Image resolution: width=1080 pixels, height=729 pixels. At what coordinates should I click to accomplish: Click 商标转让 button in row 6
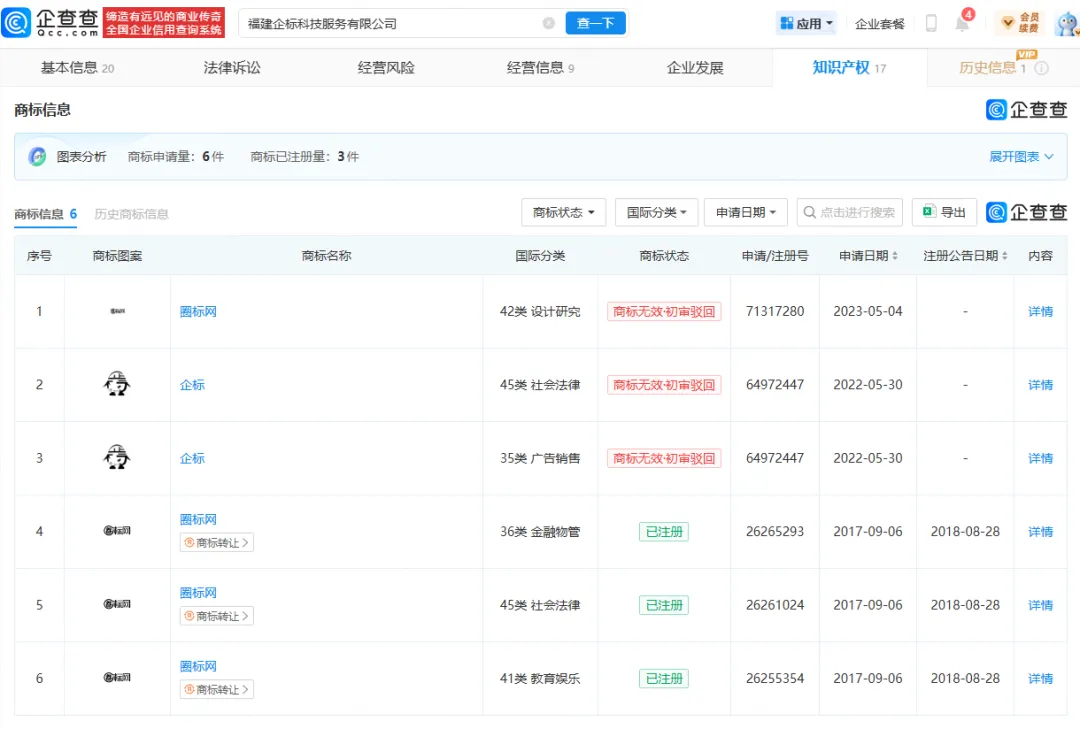tap(217, 690)
